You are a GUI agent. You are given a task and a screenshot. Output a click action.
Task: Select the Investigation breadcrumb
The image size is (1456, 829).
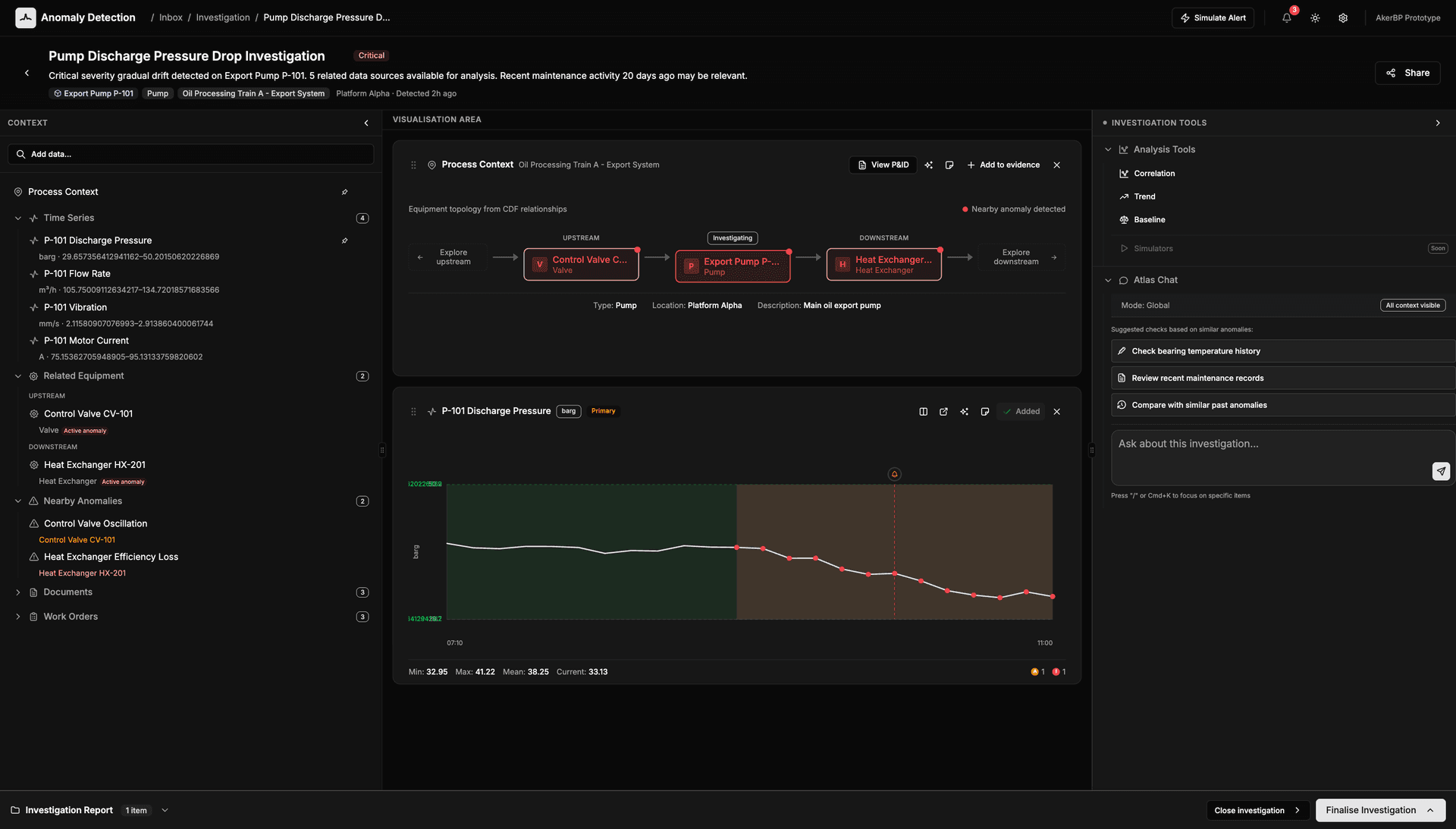click(x=222, y=17)
